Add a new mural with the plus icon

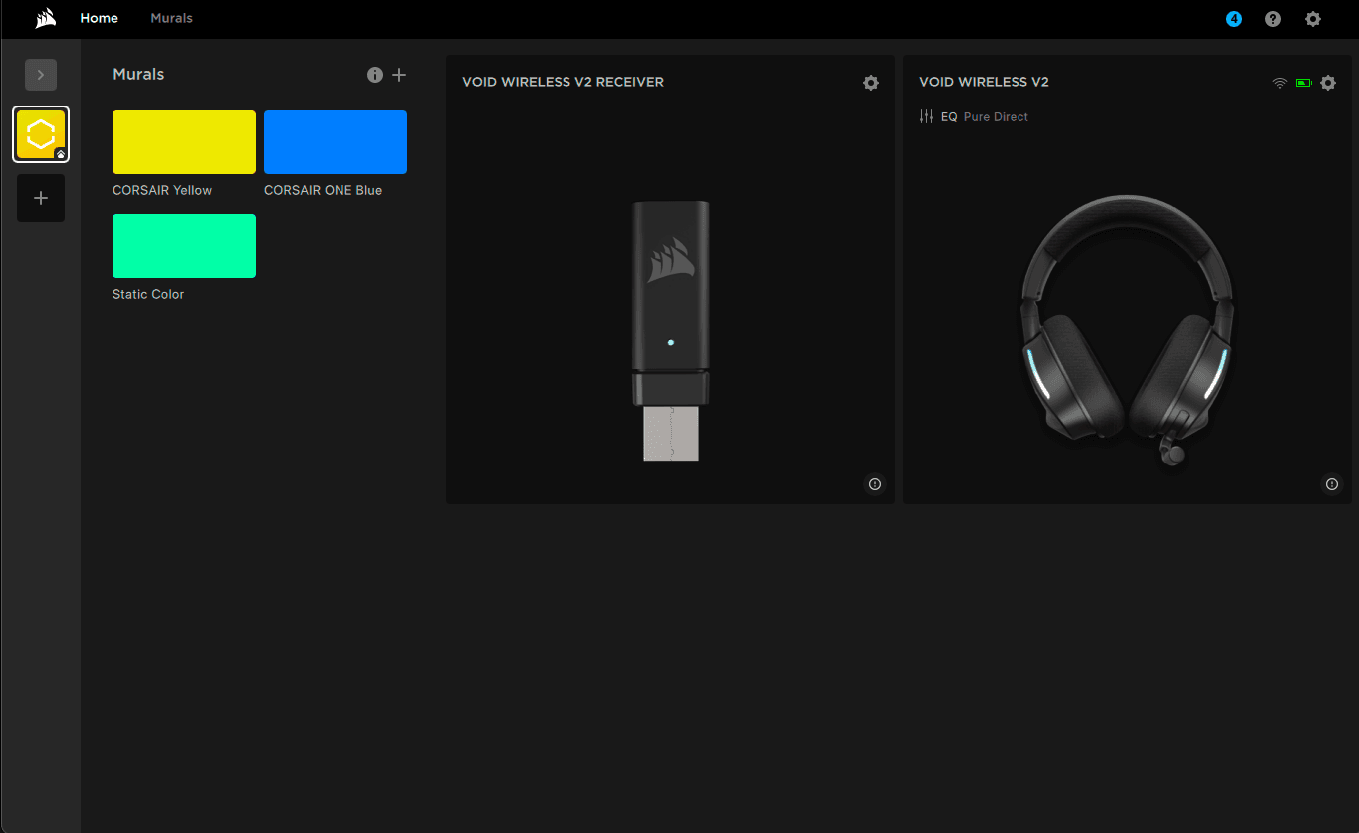pos(399,75)
